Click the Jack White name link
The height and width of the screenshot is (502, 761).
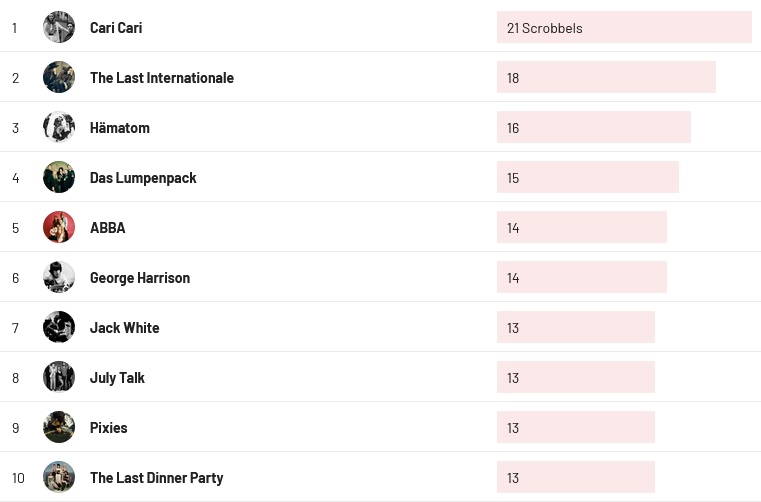[125, 328]
